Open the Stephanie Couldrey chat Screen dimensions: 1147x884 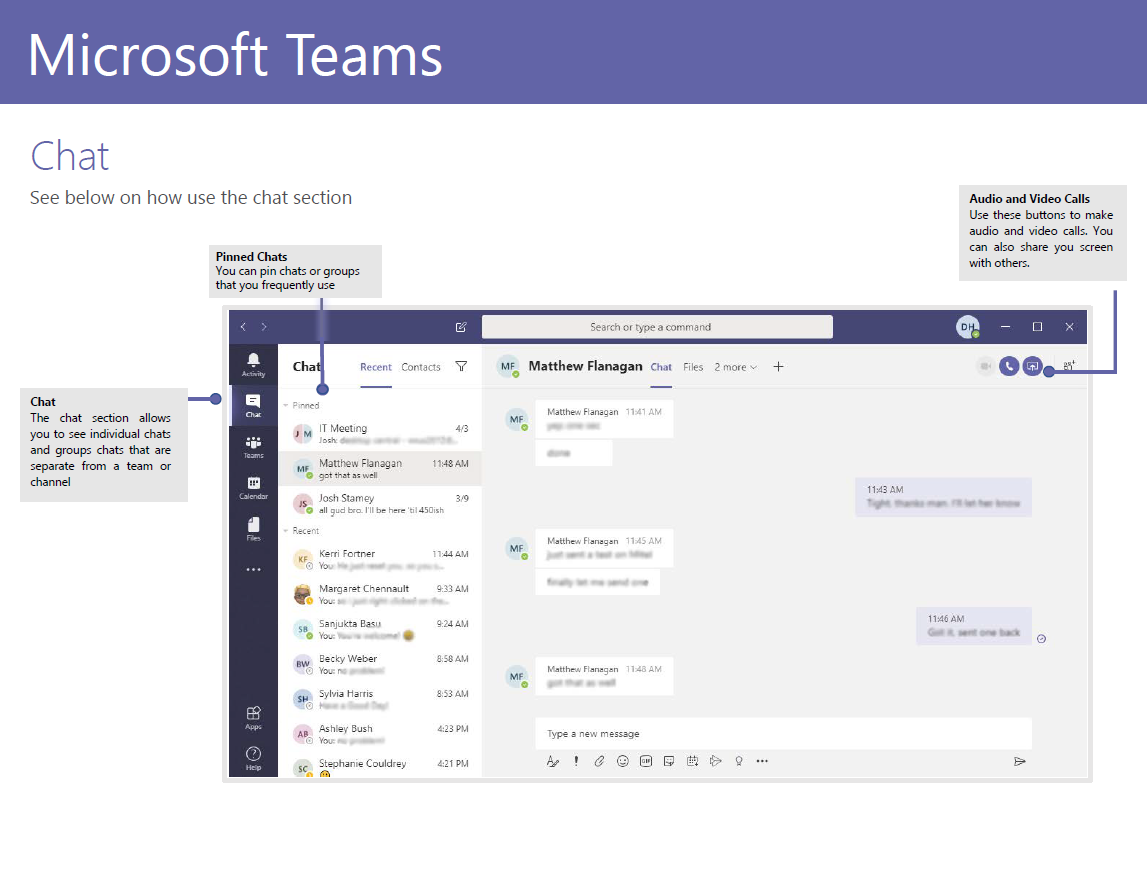coord(380,766)
